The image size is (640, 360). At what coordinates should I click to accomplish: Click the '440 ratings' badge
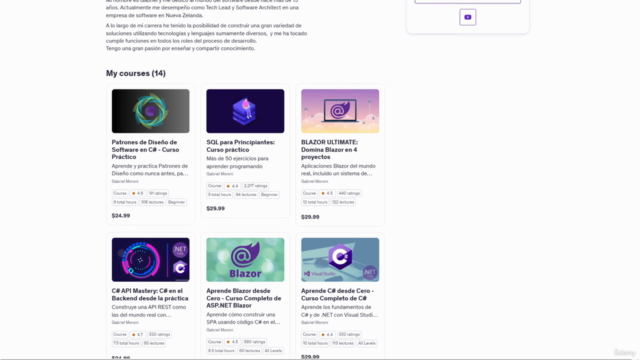point(349,193)
